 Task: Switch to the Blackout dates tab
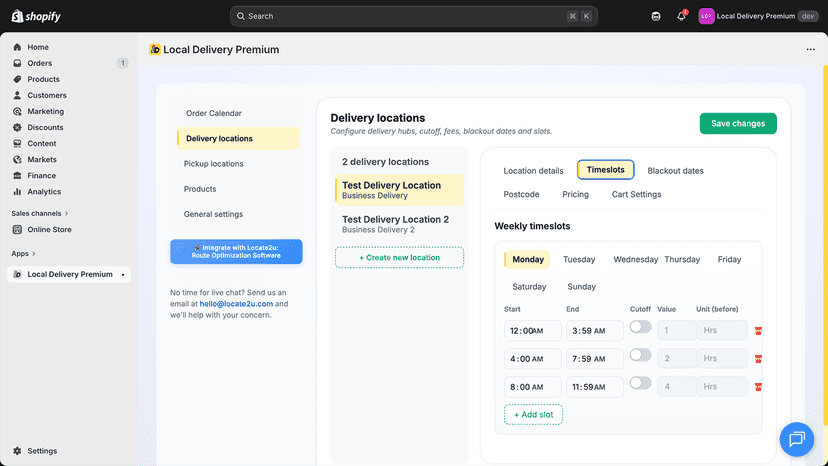click(x=675, y=171)
